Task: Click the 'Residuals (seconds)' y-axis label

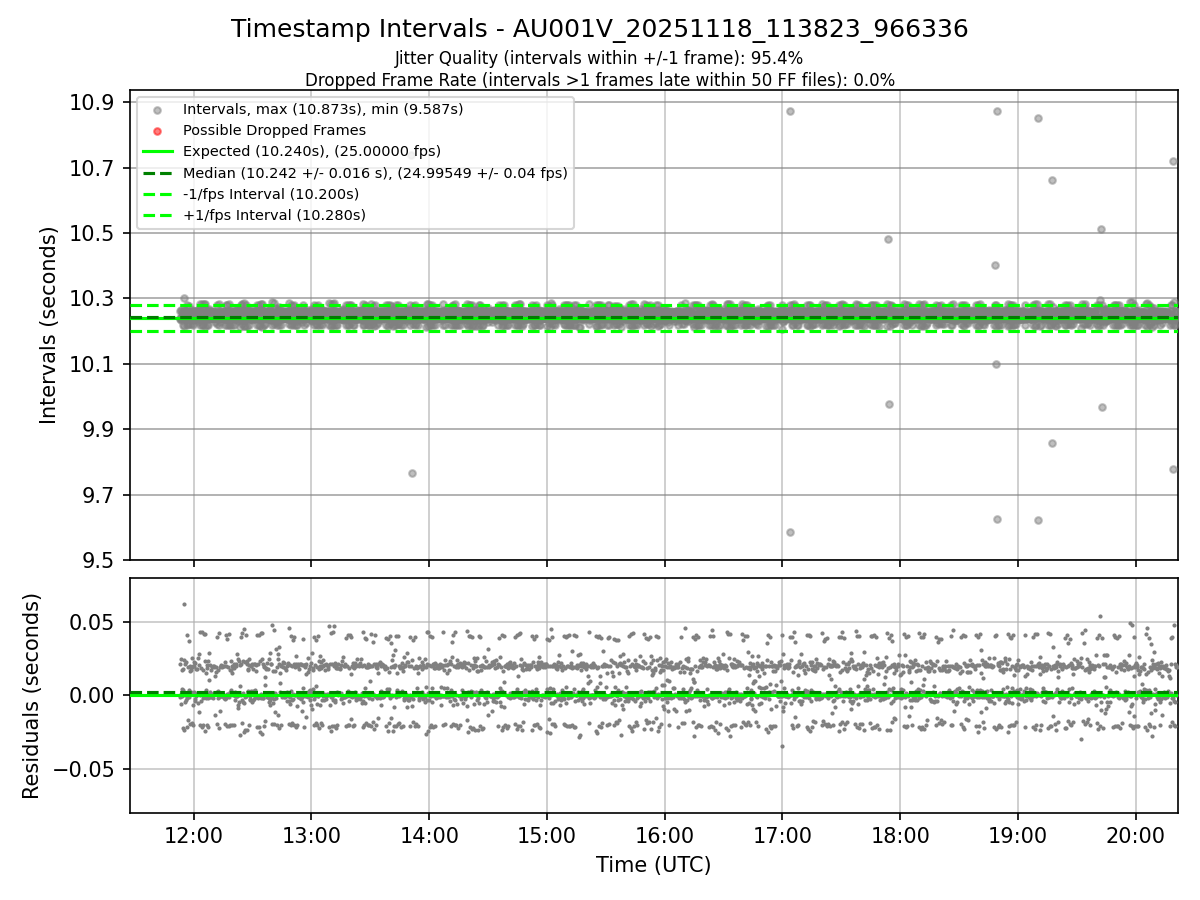Action: coord(32,696)
